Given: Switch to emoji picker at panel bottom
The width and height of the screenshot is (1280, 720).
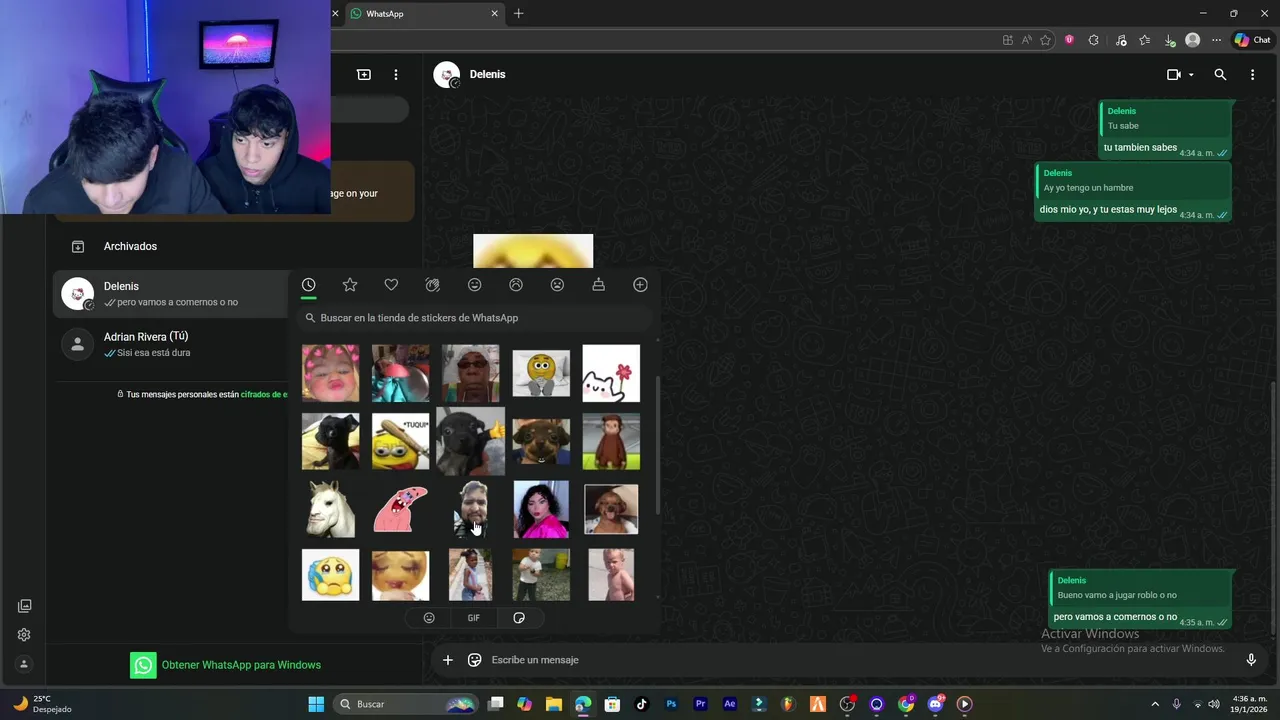Looking at the screenshot, I should tap(429, 618).
